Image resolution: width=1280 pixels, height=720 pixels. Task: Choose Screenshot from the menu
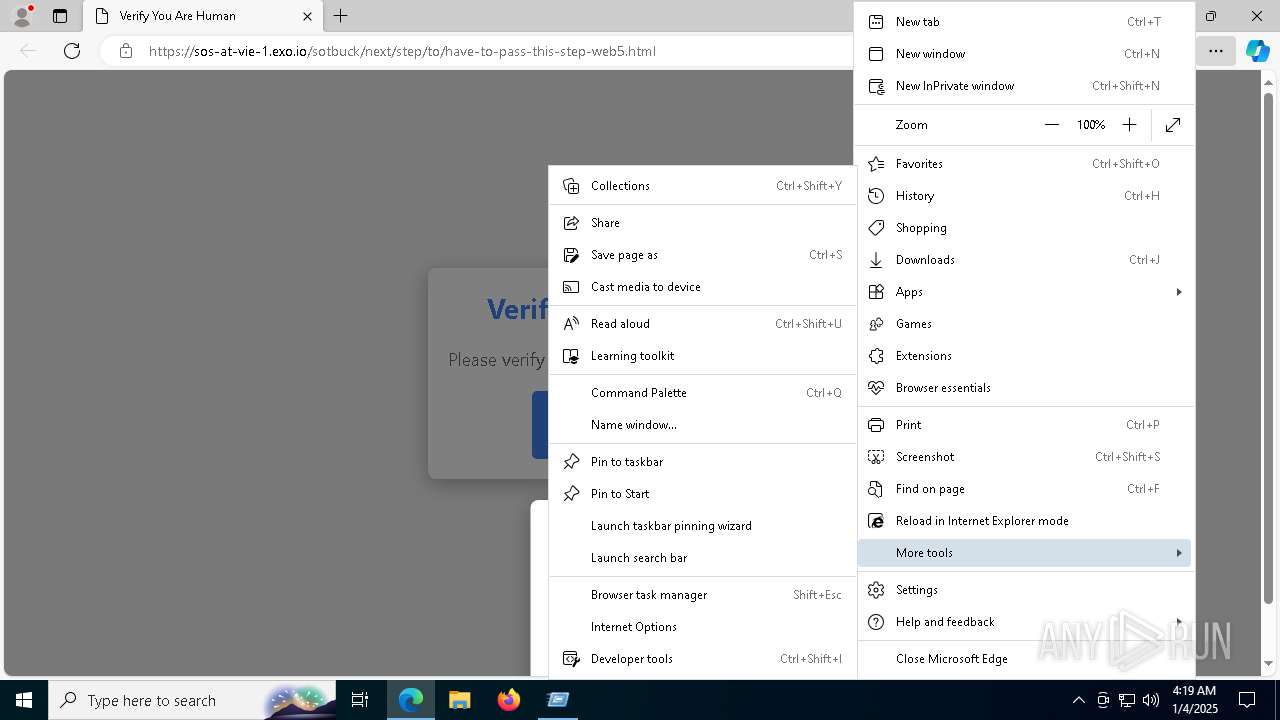click(1024, 457)
